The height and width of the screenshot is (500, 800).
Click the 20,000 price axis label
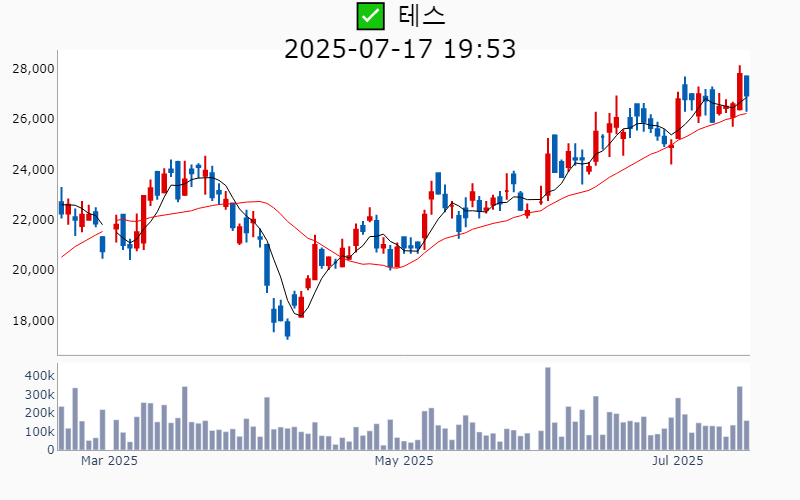coord(33,270)
